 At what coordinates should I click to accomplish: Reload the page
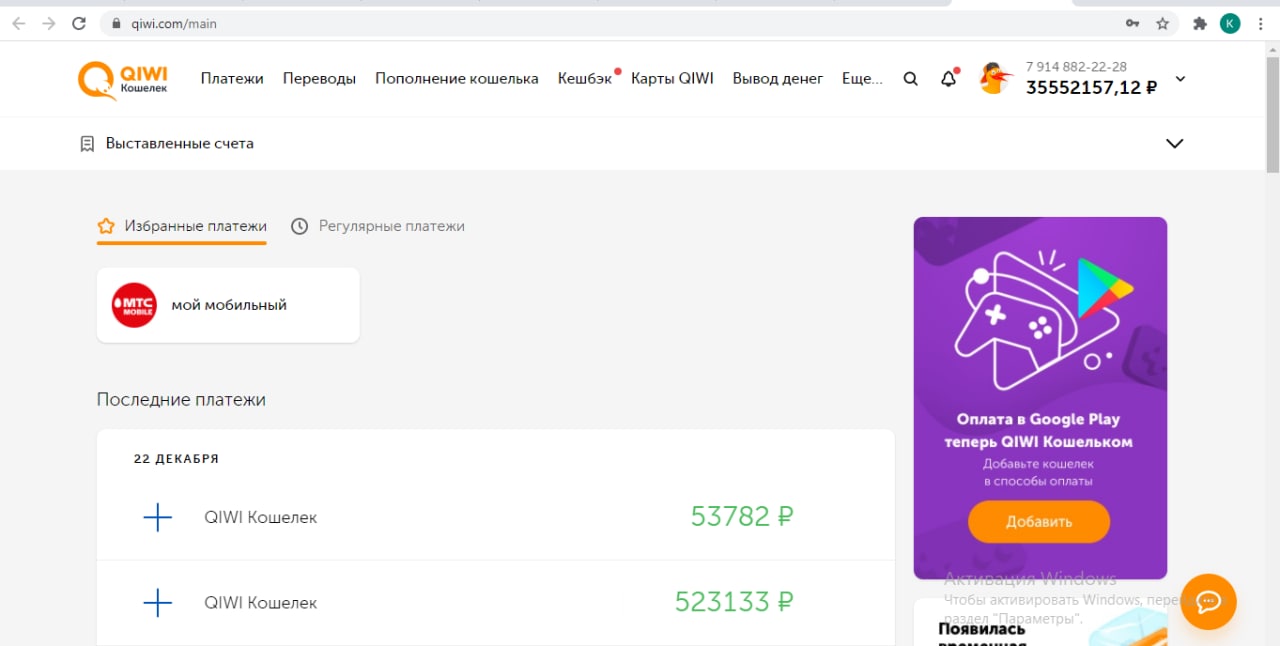(x=79, y=23)
